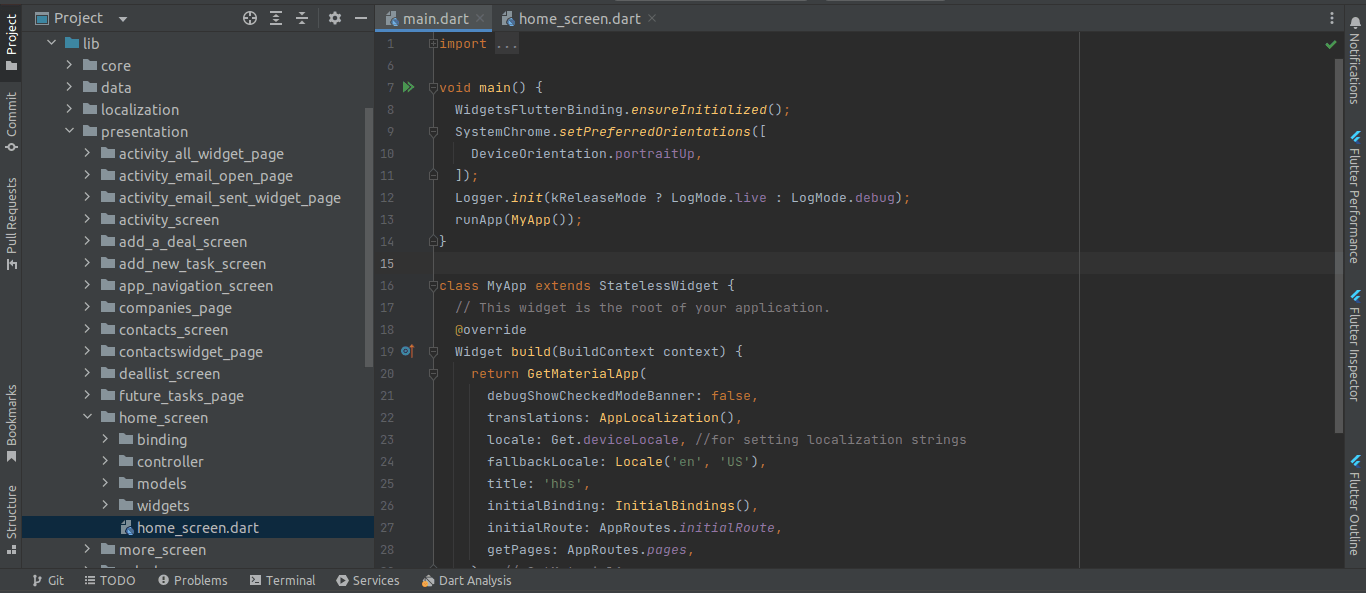Click the Collapse All icon in Project panel
The height and width of the screenshot is (593, 1366).
pos(302,18)
